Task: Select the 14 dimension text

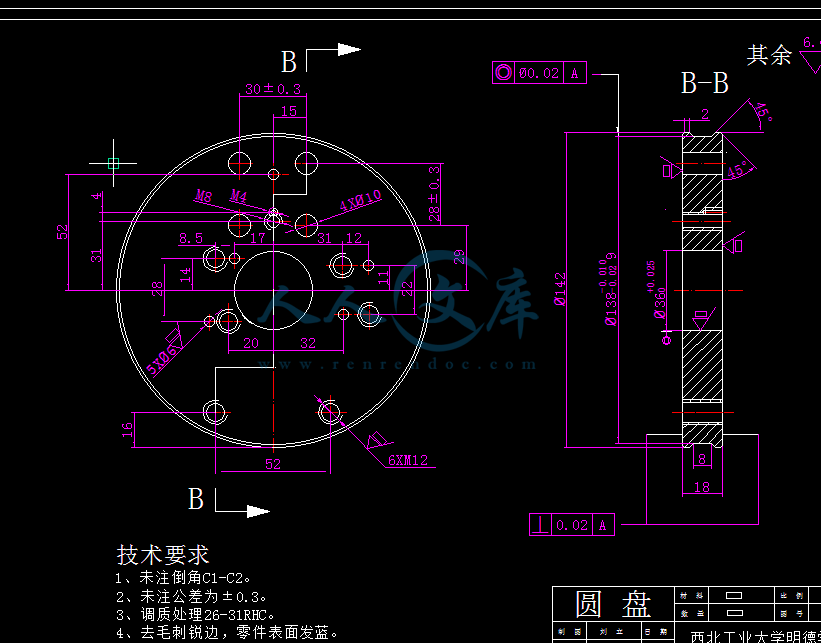Action: (185, 275)
